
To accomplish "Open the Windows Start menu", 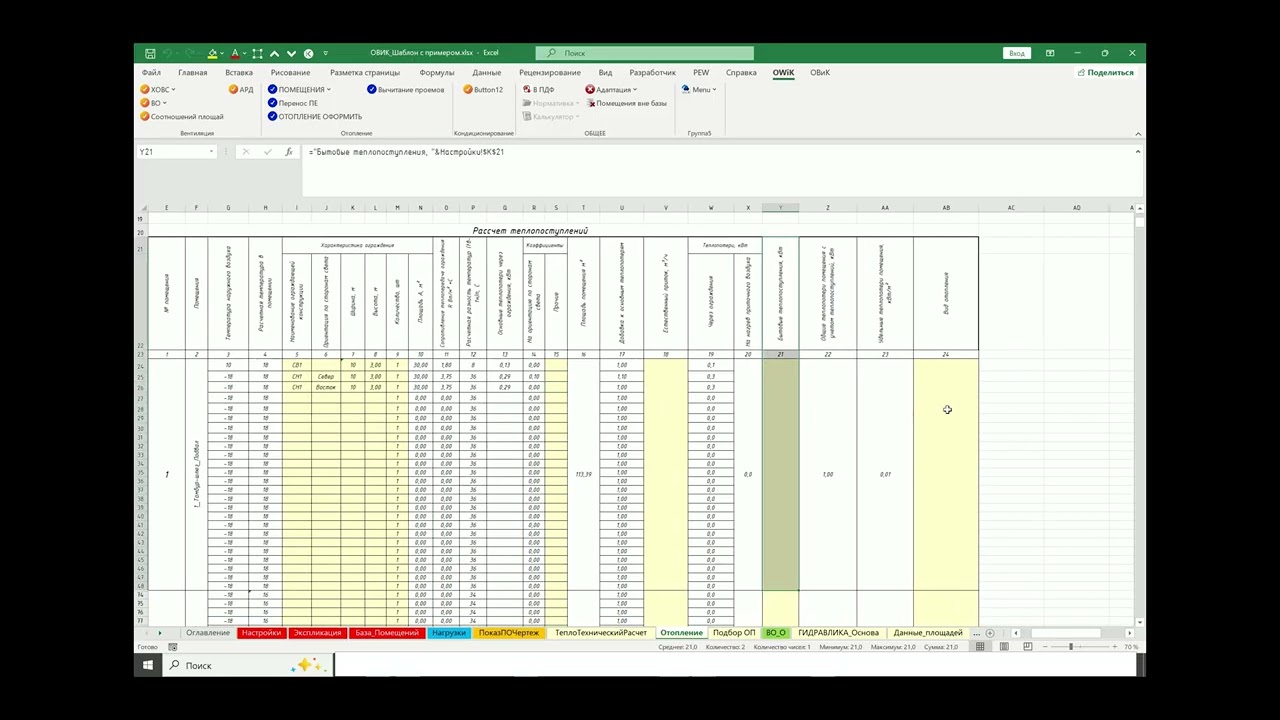I will [147, 665].
